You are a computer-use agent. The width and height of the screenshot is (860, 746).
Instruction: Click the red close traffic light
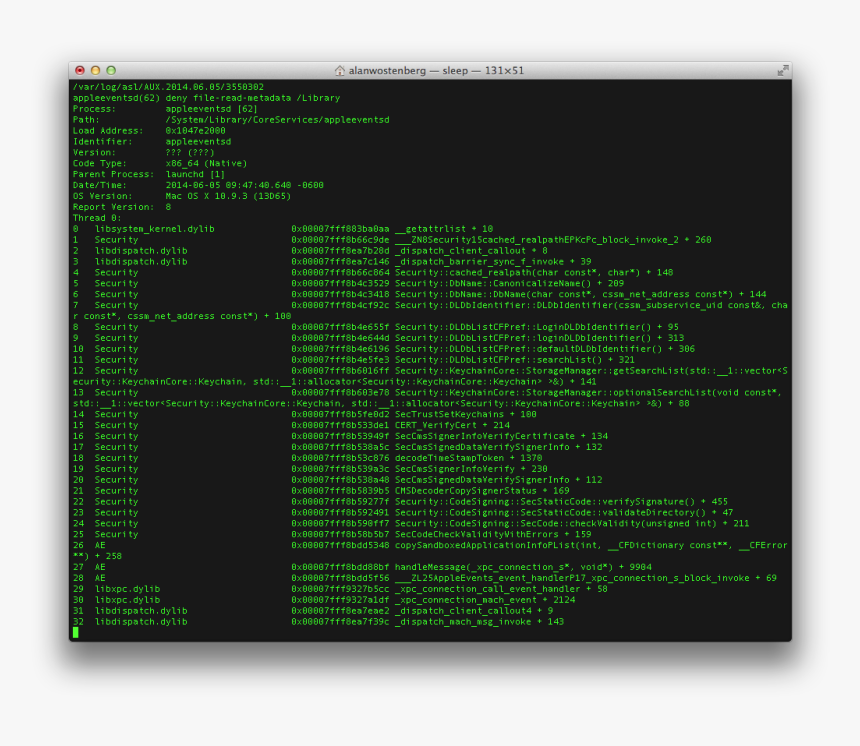(81, 70)
